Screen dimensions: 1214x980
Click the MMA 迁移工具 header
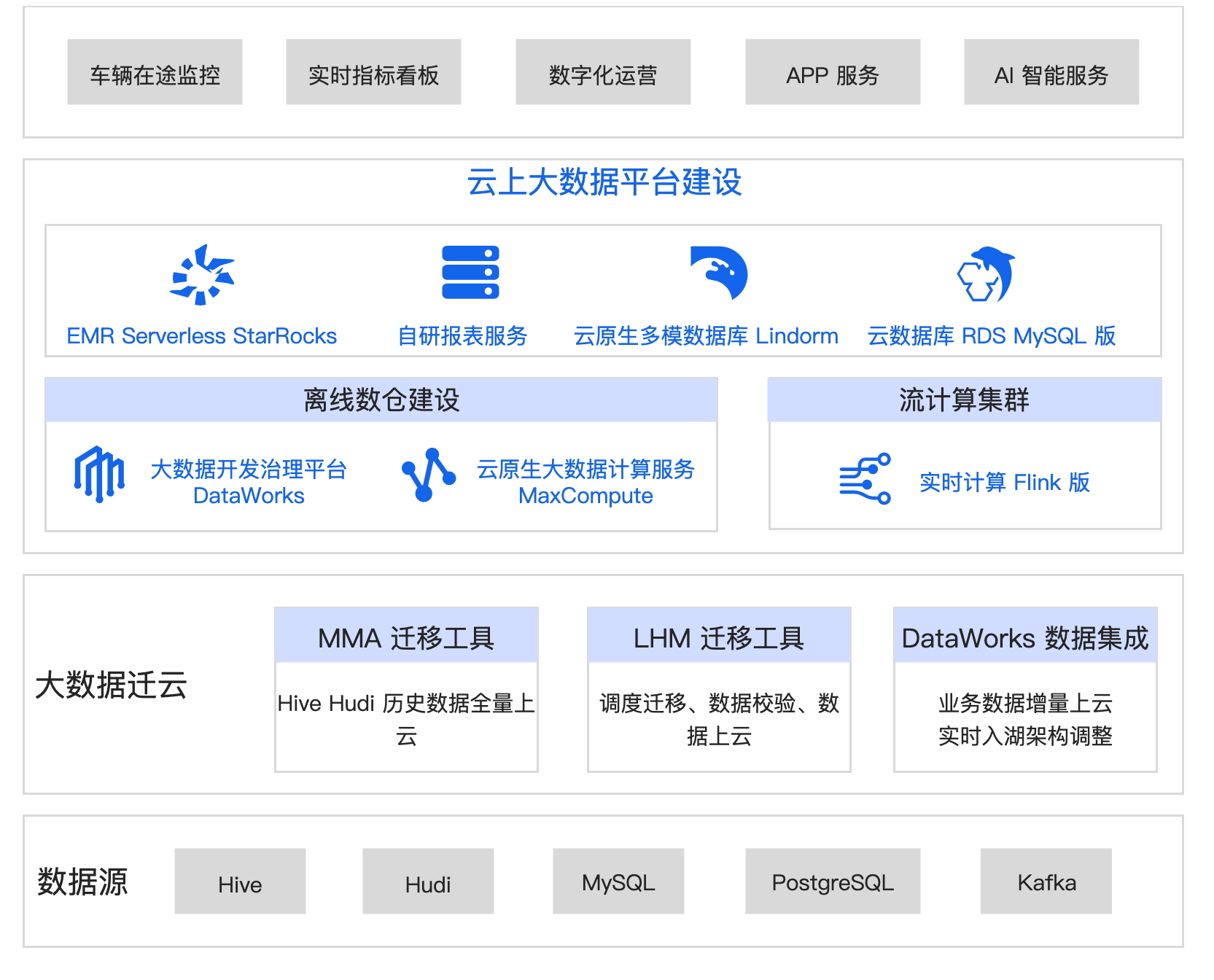[x=406, y=635]
